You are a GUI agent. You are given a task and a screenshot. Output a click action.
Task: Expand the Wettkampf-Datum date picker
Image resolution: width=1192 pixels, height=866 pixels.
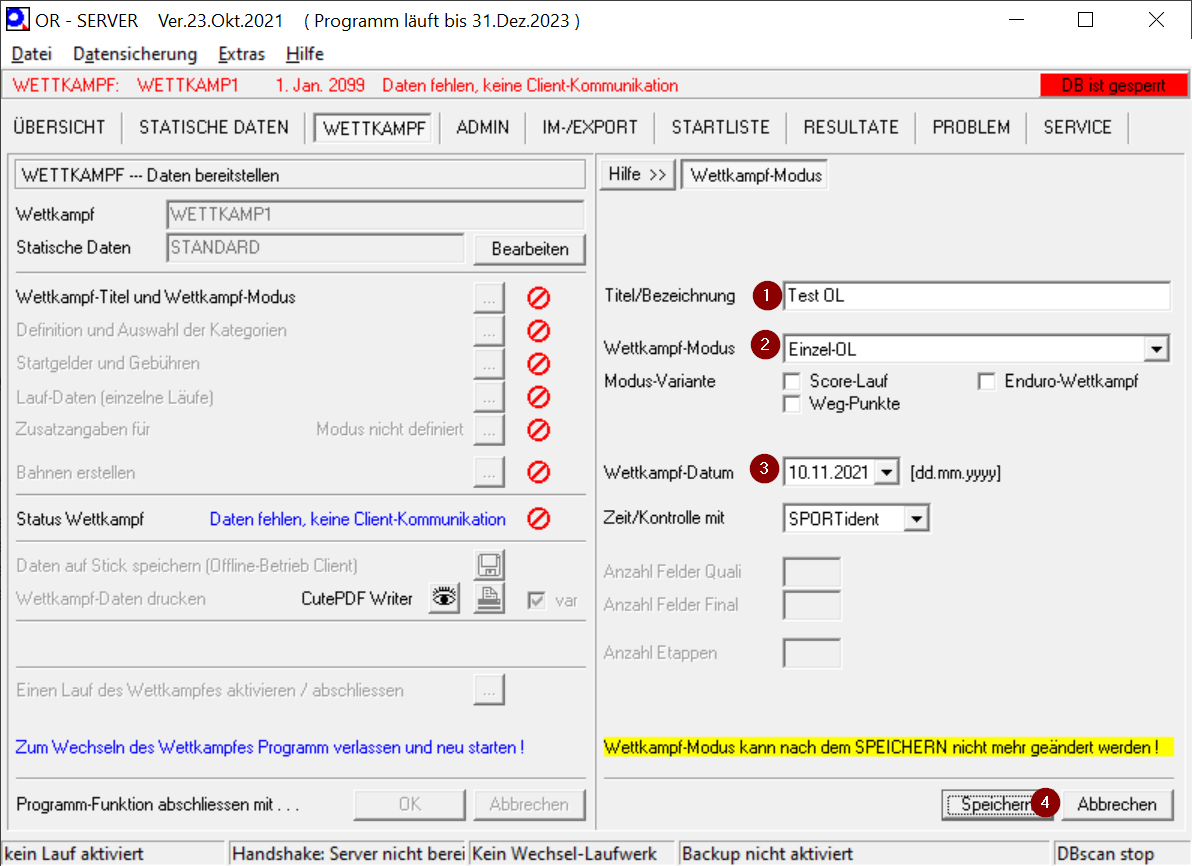click(886, 472)
